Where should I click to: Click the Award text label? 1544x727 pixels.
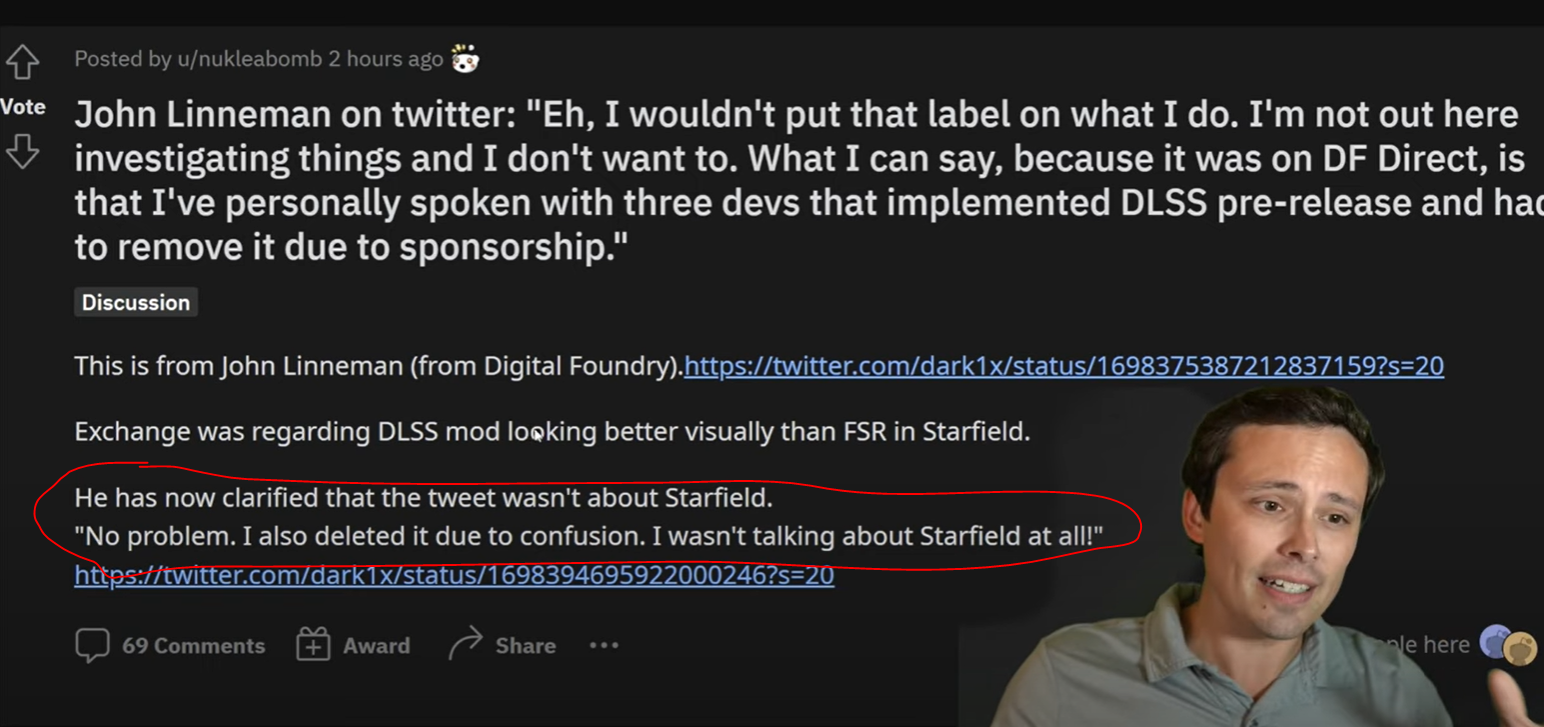pos(376,646)
